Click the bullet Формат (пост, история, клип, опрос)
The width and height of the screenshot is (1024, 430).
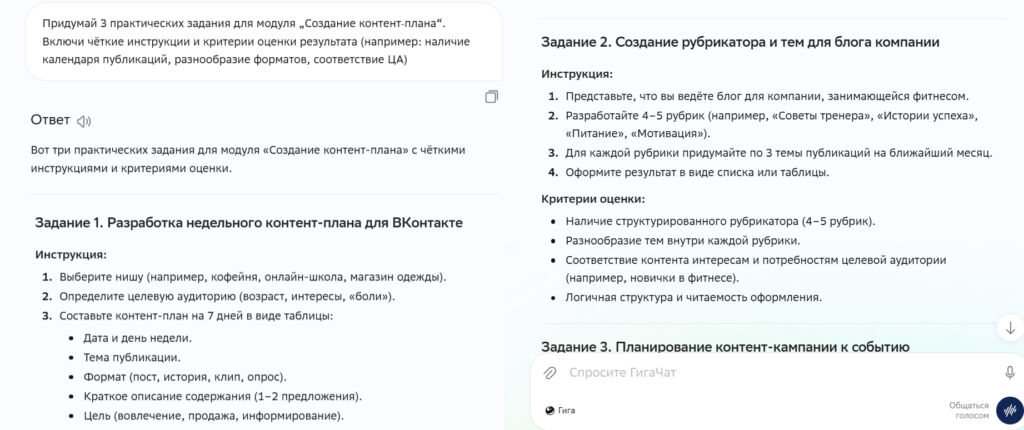pyautogui.click(x=185, y=376)
